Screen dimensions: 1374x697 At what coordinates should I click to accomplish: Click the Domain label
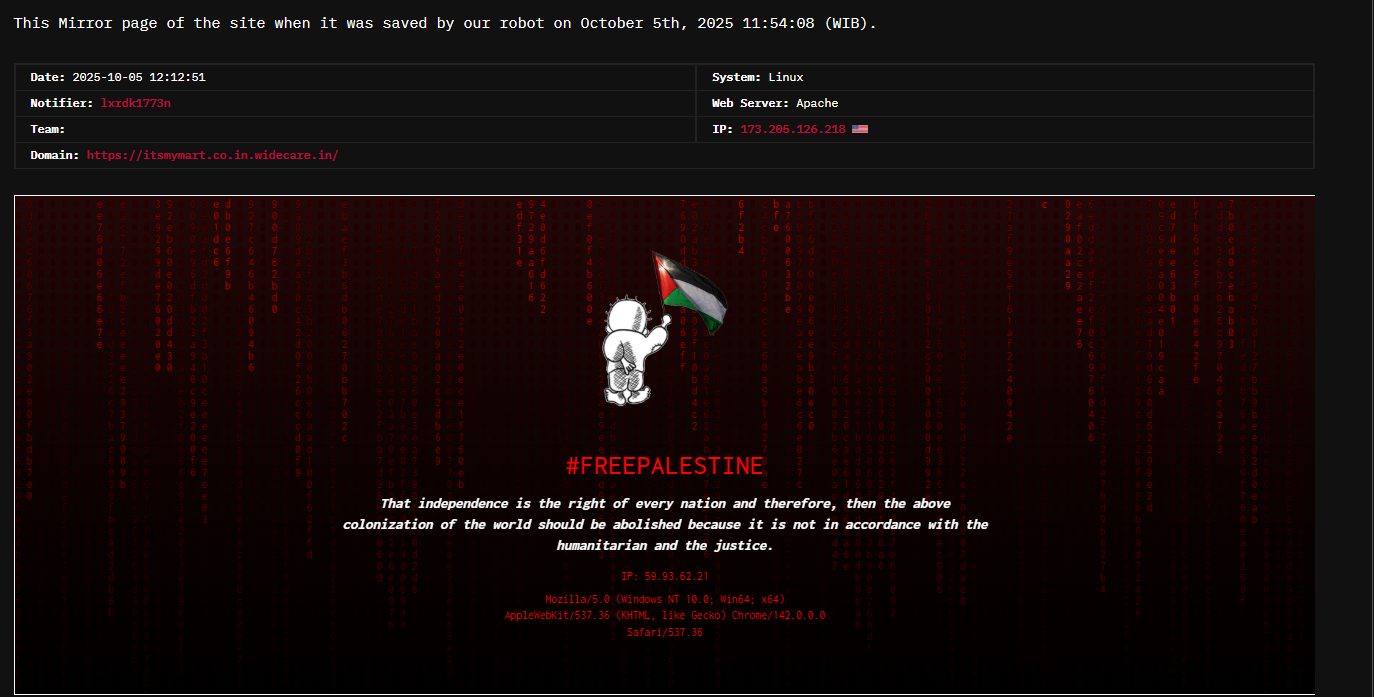[55, 155]
